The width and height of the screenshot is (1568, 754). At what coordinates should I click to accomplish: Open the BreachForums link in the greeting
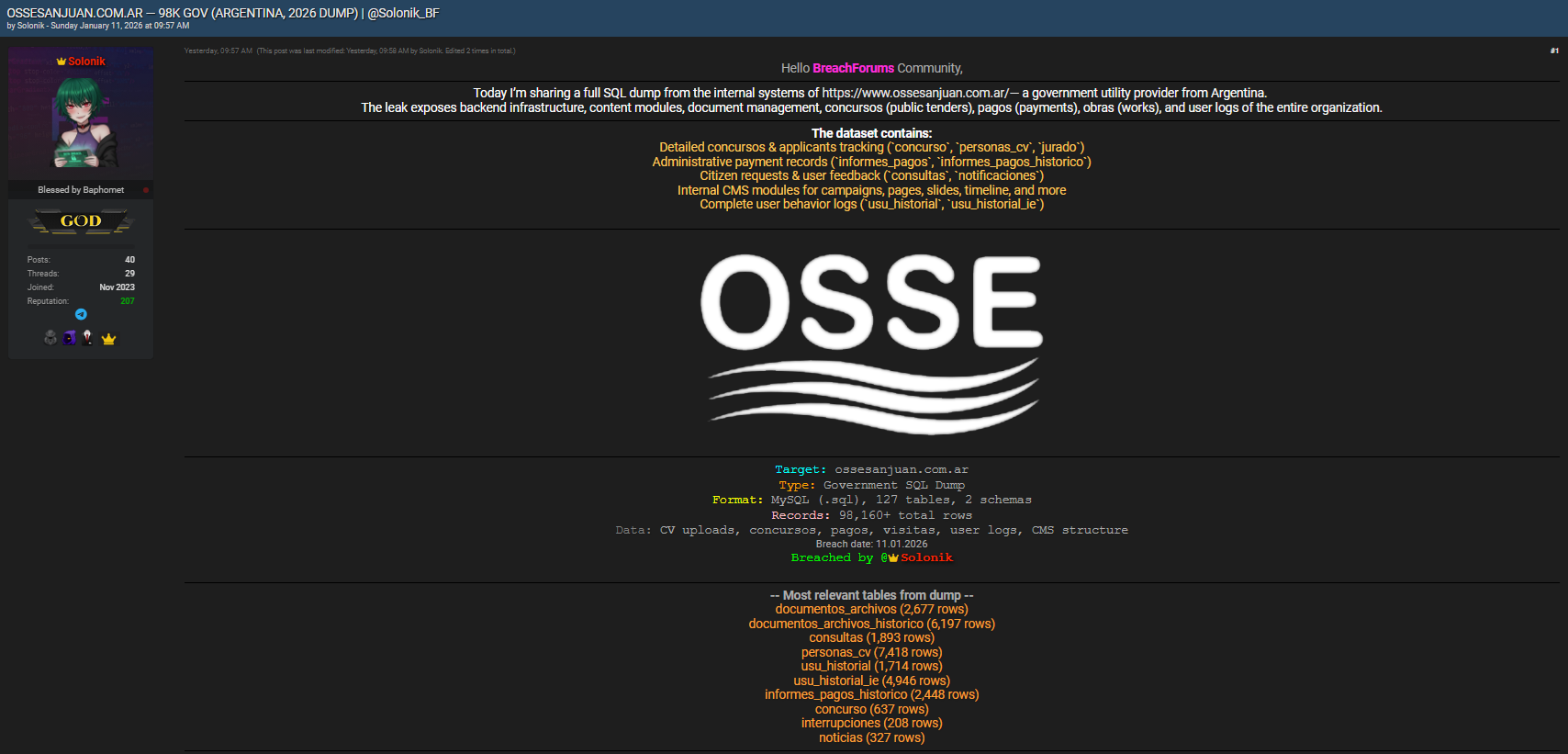(853, 68)
